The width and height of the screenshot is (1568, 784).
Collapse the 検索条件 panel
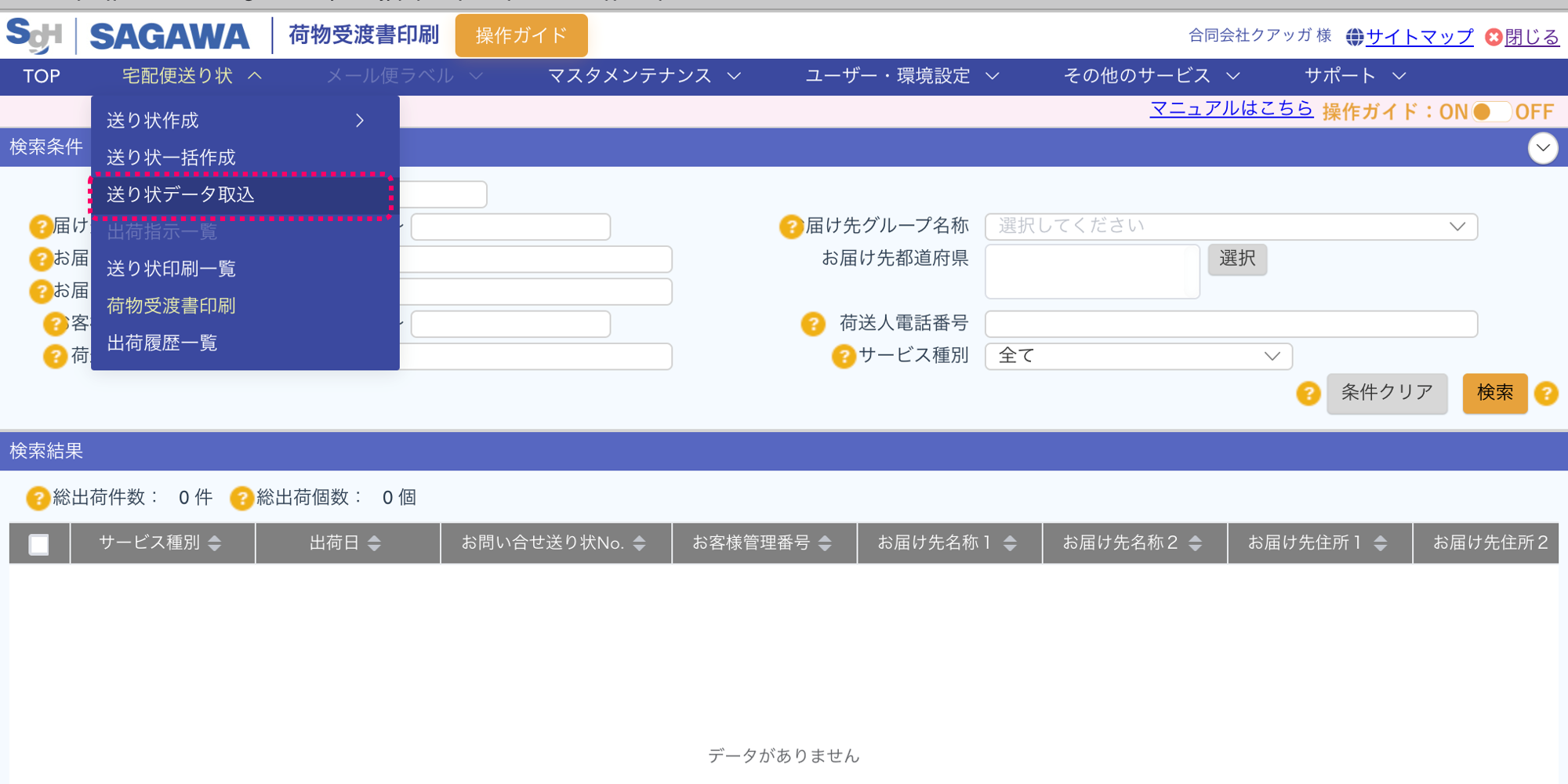tap(1543, 147)
